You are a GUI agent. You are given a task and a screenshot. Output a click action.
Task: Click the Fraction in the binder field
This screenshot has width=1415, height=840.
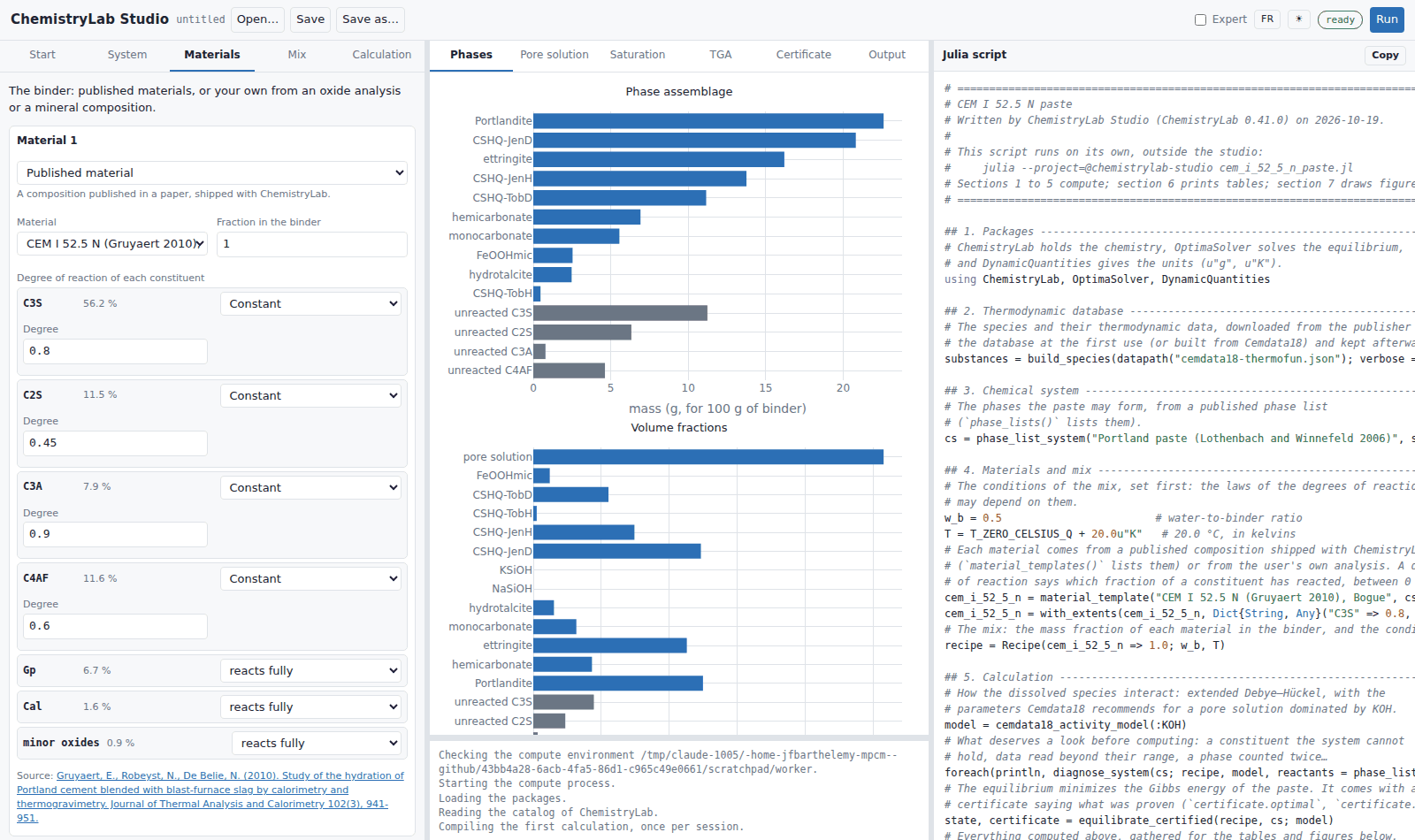coord(312,244)
